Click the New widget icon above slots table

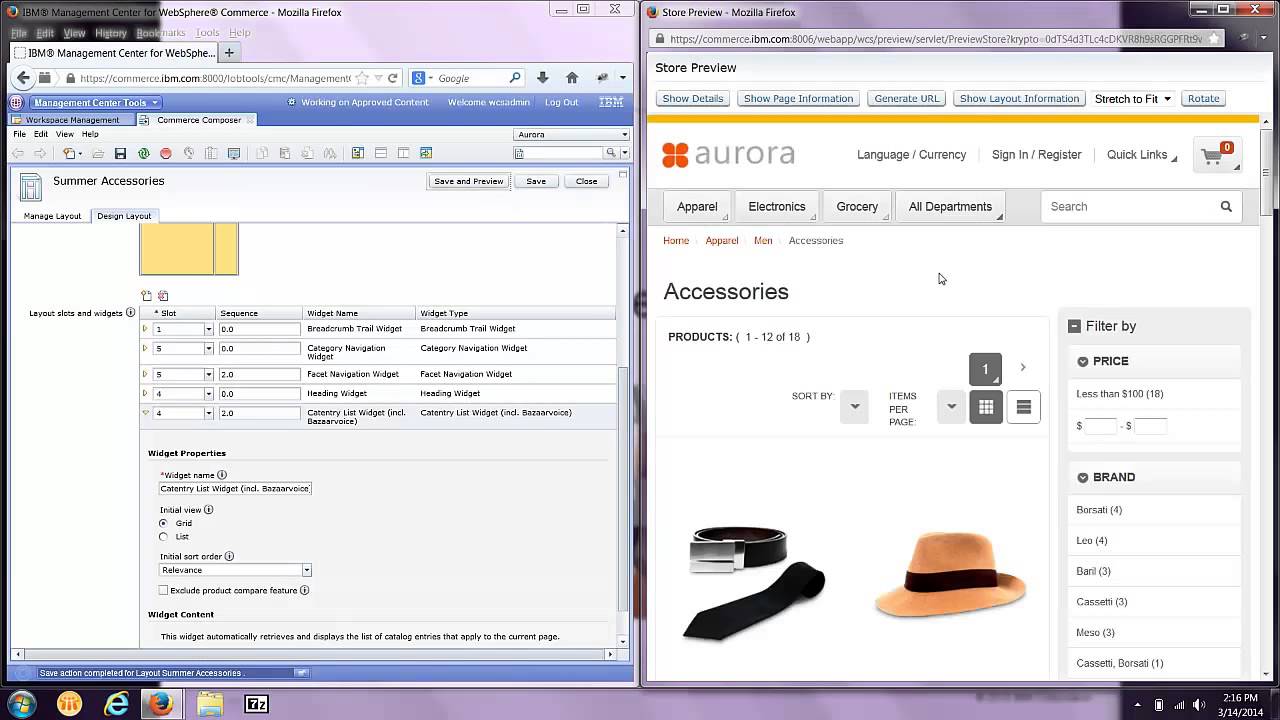[x=147, y=296]
